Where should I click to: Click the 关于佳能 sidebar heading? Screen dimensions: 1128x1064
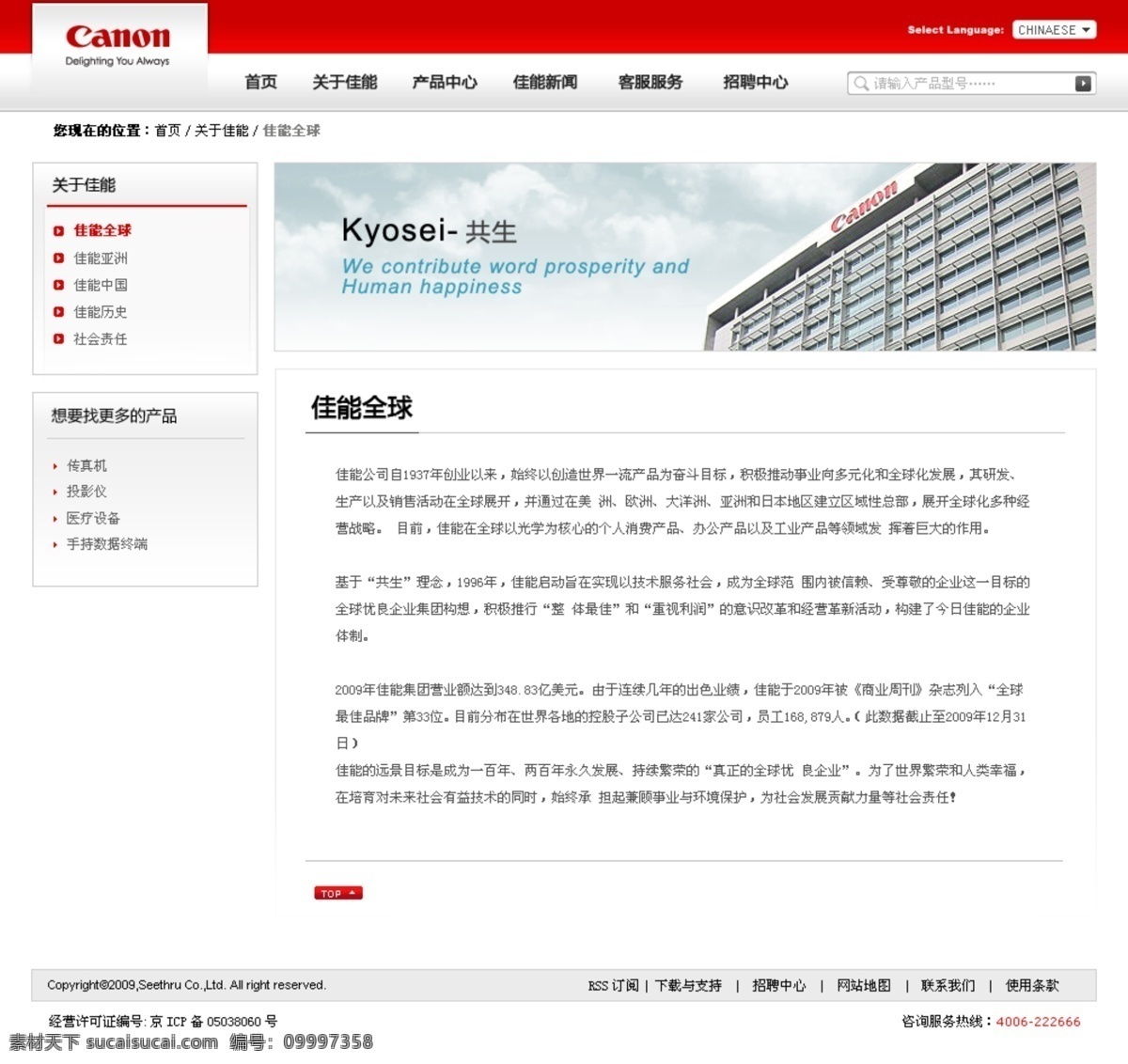tap(84, 185)
